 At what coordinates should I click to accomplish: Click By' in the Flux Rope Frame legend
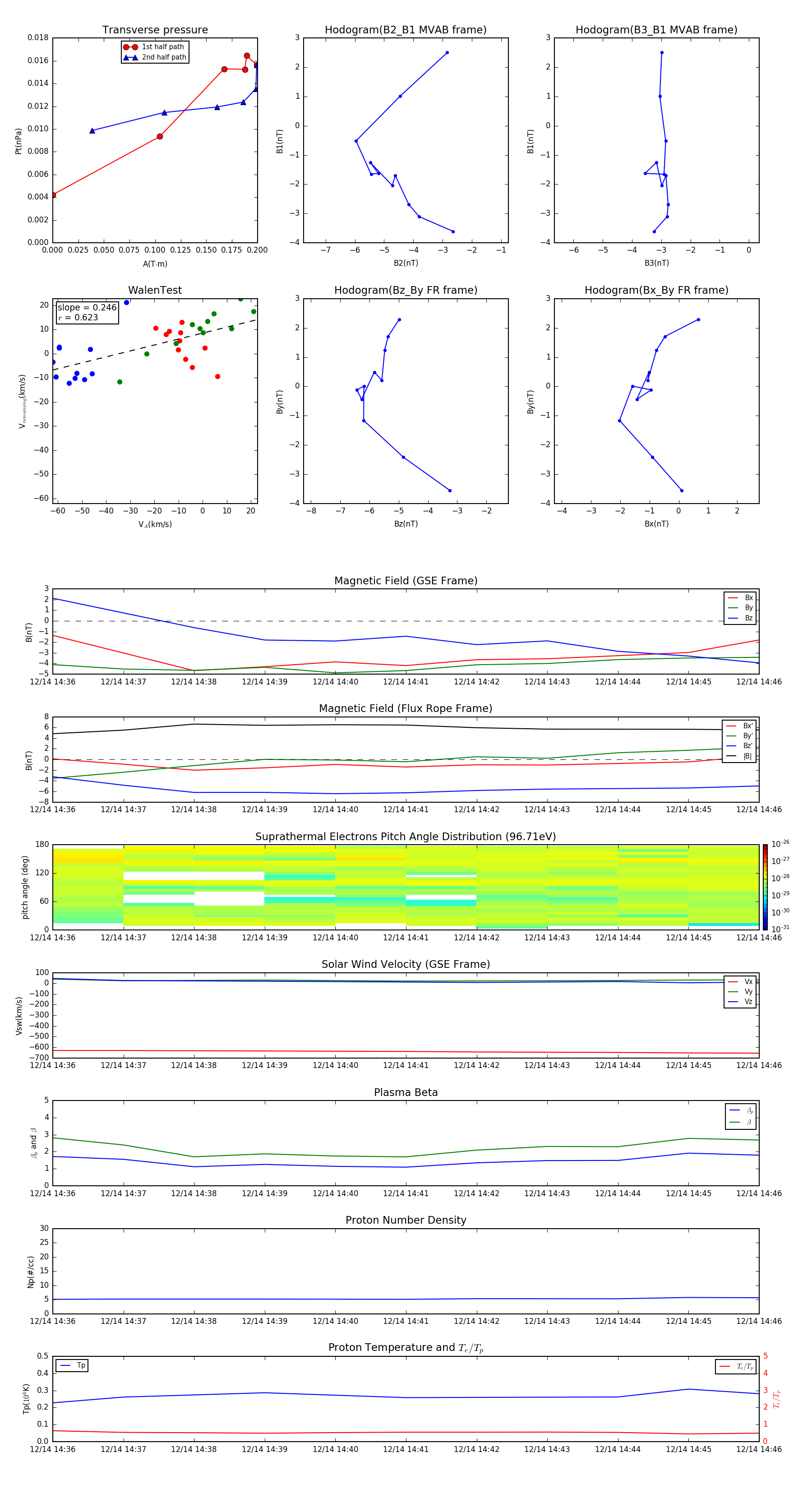click(x=739, y=736)
